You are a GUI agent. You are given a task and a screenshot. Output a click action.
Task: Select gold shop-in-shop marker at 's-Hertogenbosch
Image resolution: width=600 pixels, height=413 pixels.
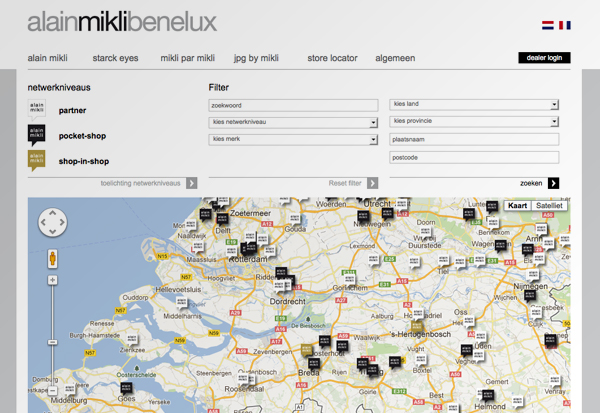(x=417, y=326)
